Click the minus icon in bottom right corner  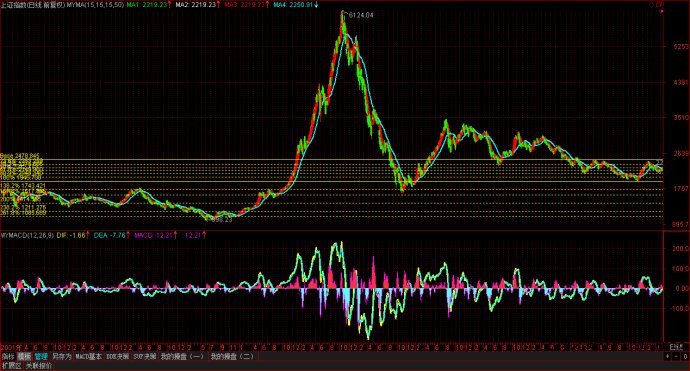pyautogui.click(x=676, y=356)
